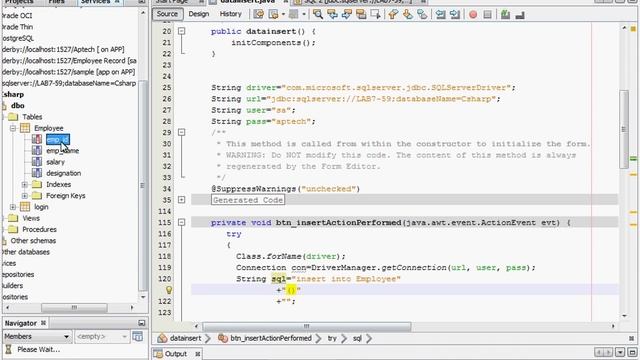Open the <empty> combo box in Navigator
The width and height of the screenshot is (640, 360).
click(x=102, y=336)
